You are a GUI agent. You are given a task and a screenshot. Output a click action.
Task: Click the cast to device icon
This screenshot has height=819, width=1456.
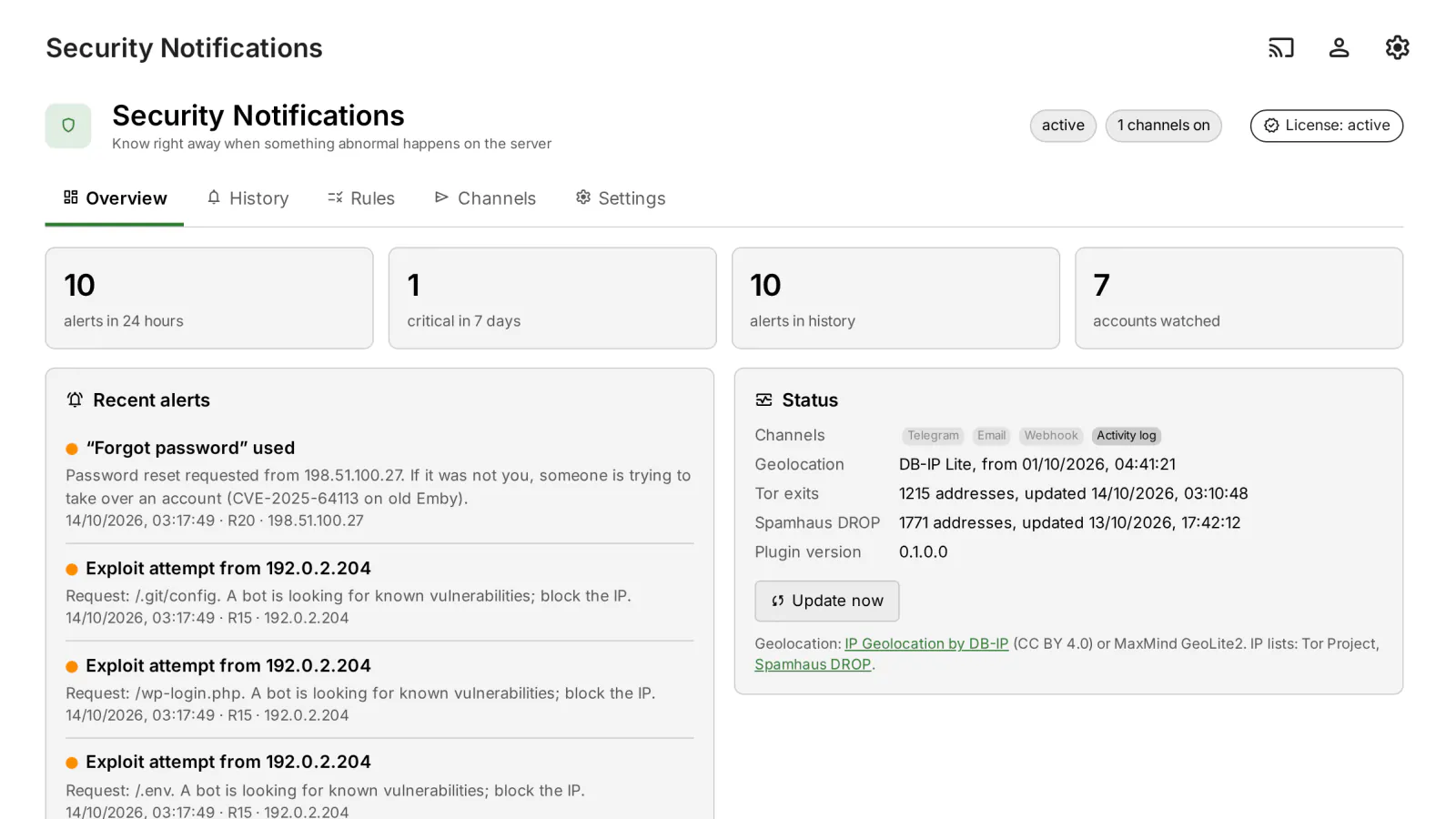[1280, 47]
